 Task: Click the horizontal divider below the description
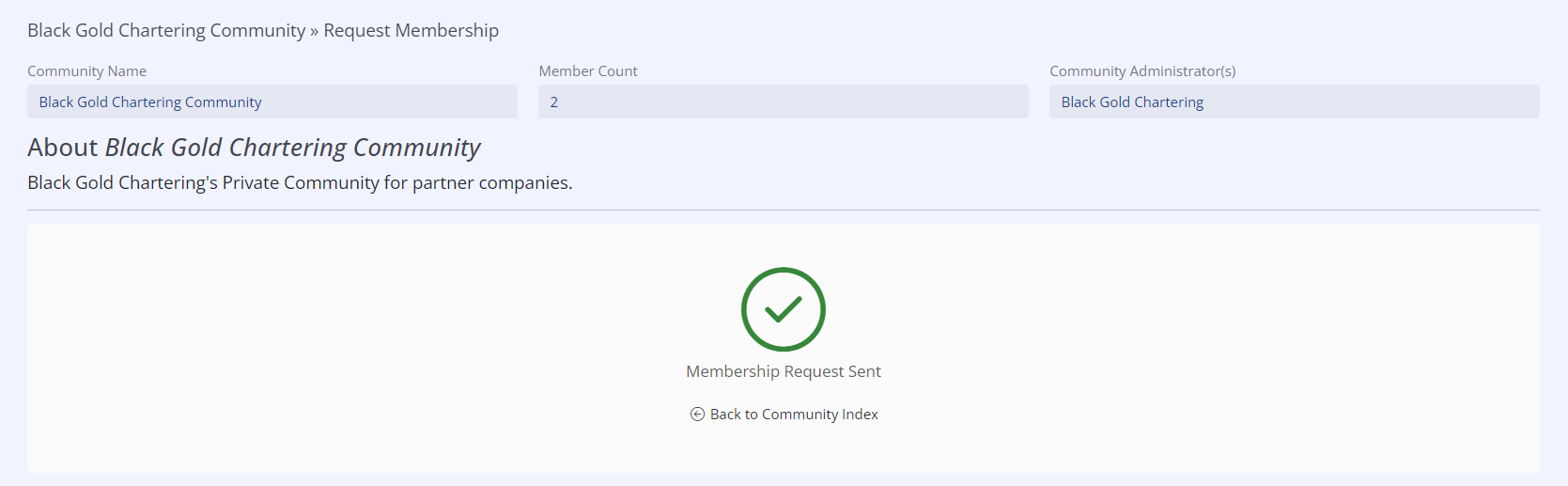coord(783,210)
